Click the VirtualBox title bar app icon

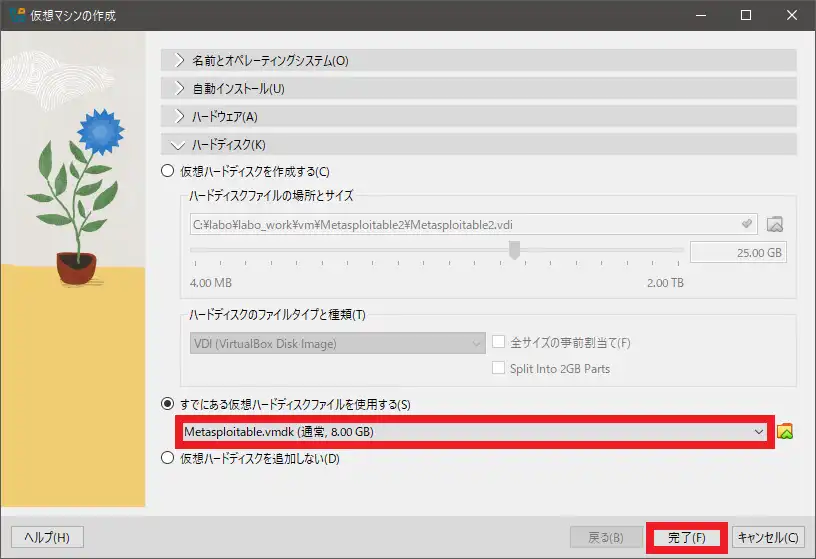pyautogui.click(x=14, y=15)
